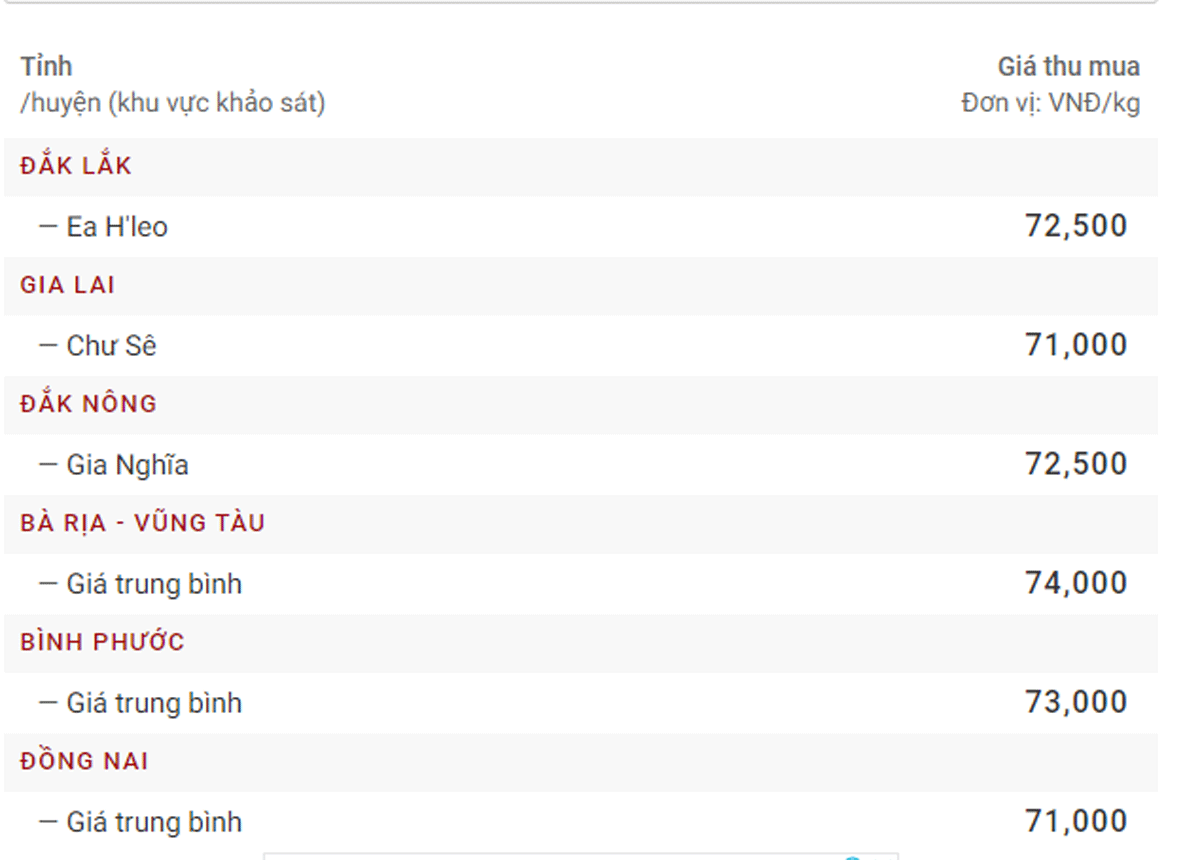Select the Chư Sê district row
The width and height of the screenshot is (1200, 860).
coord(112,346)
